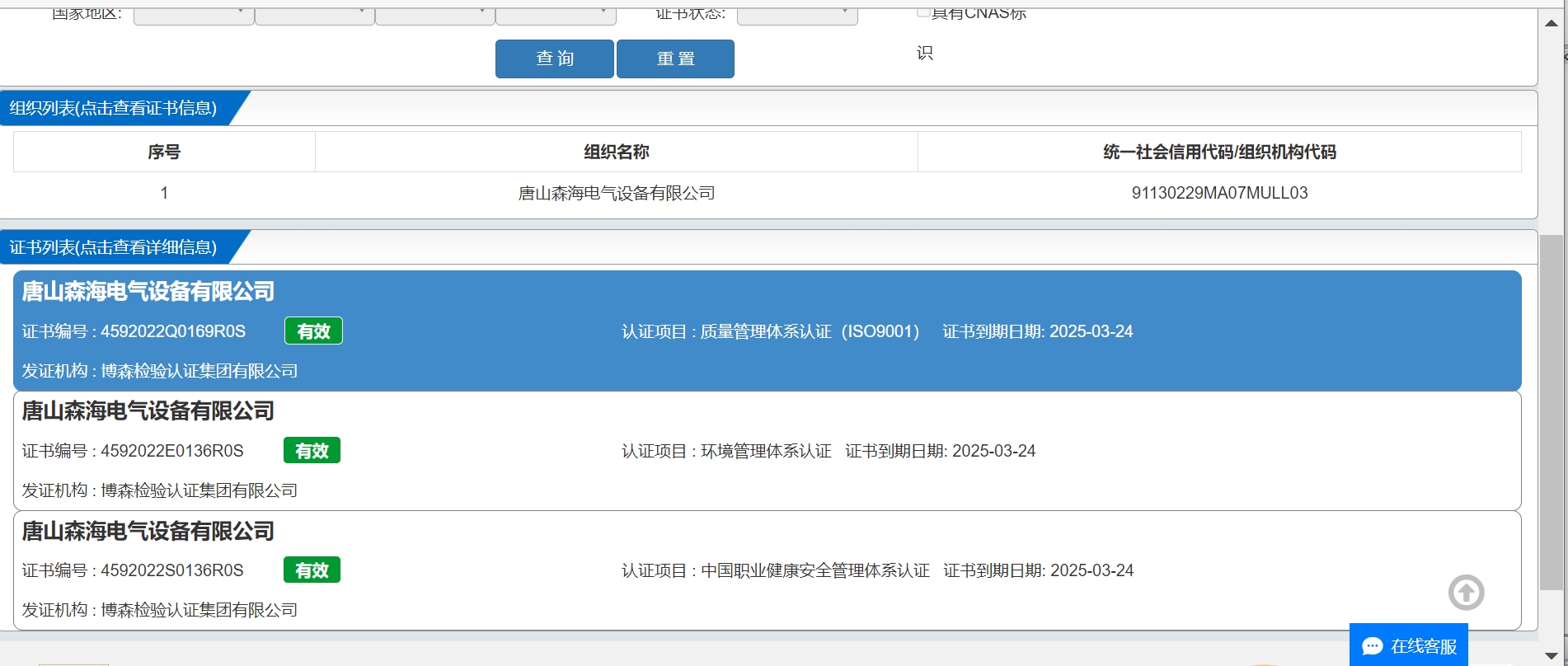Click 发证机构 text in 环境管理体系 card

click(x=160, y=490)
